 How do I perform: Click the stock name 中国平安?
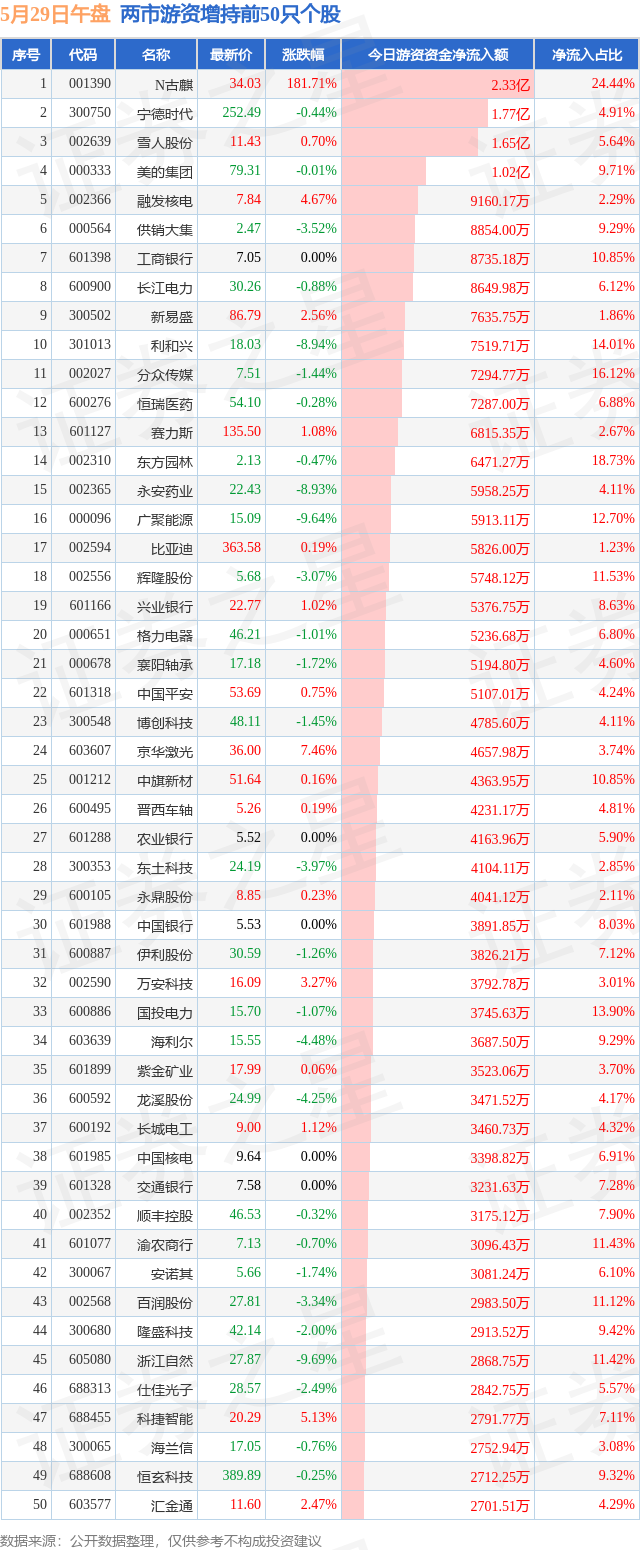pyautogui.click(x=165, y=694)
